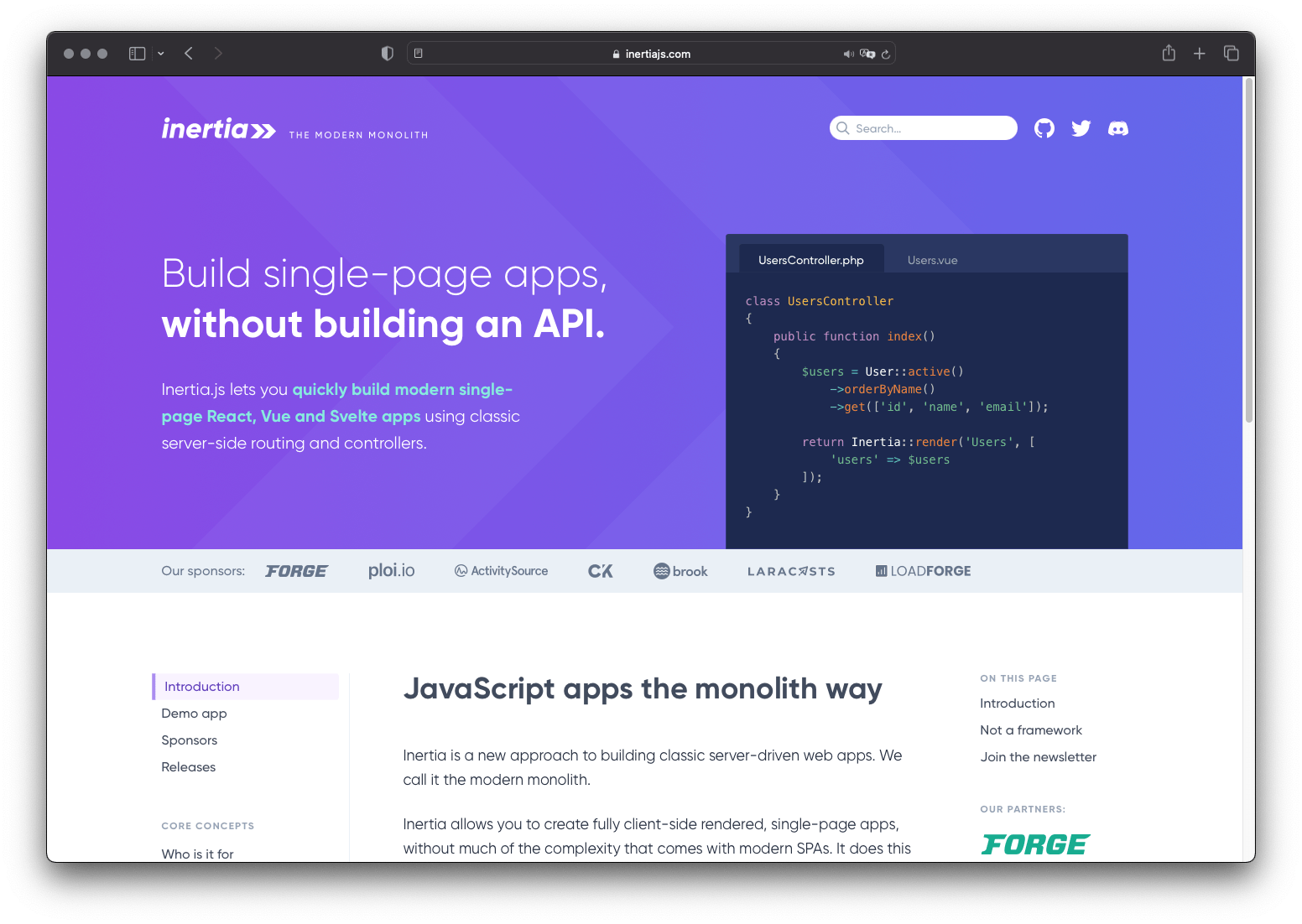Navigate to the Releases section
Image resolution: width=1302 pixels, height=924 pixels.
coord(188,766)
